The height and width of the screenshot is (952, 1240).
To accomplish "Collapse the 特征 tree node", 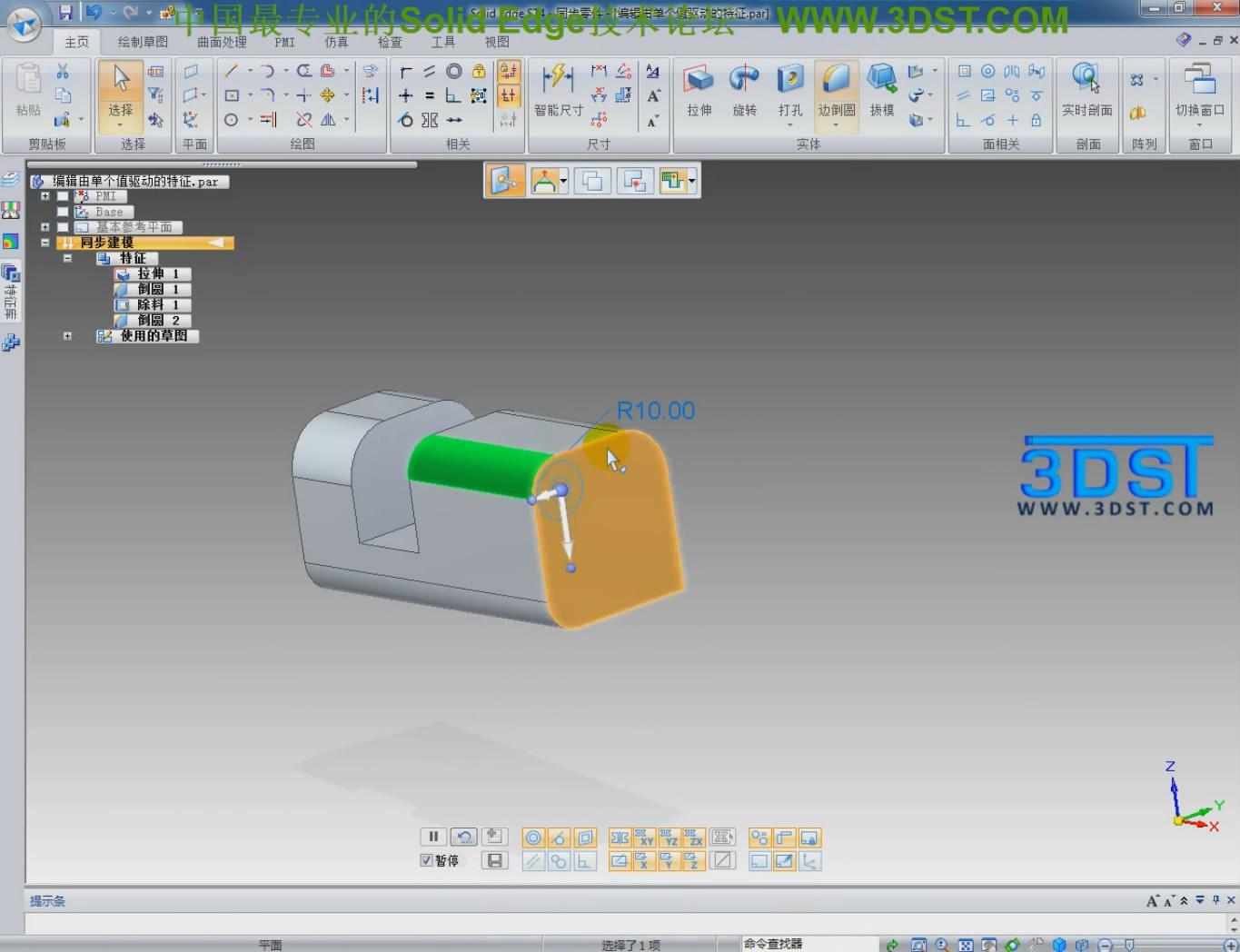I will click(67, 258).
